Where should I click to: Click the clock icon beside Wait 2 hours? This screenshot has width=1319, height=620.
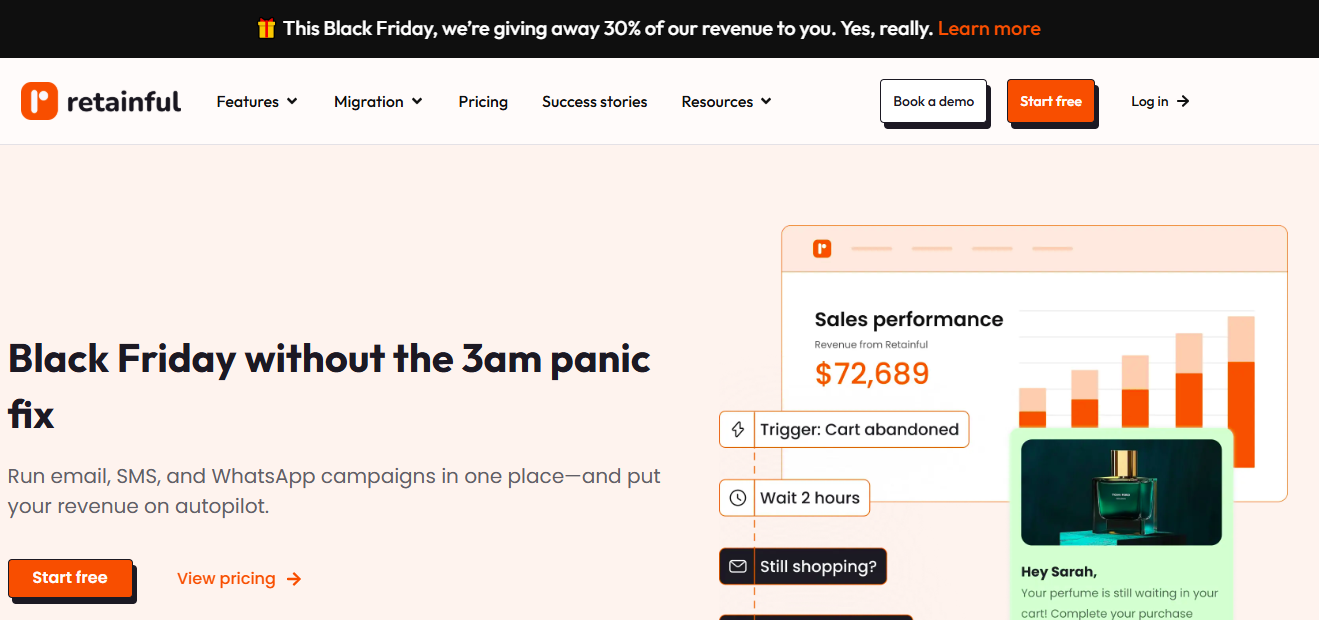(x=738, y=498)
